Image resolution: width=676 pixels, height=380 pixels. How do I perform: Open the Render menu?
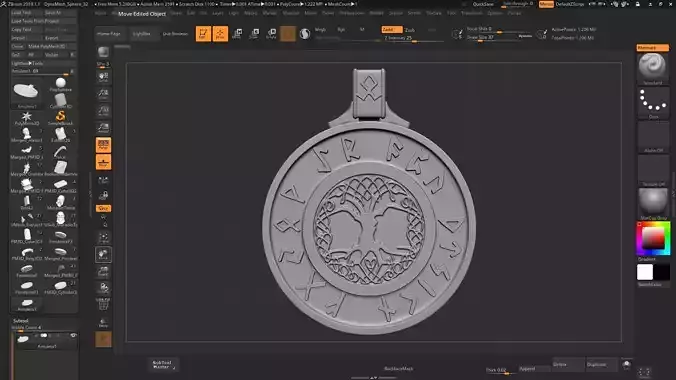pos(376,13)
